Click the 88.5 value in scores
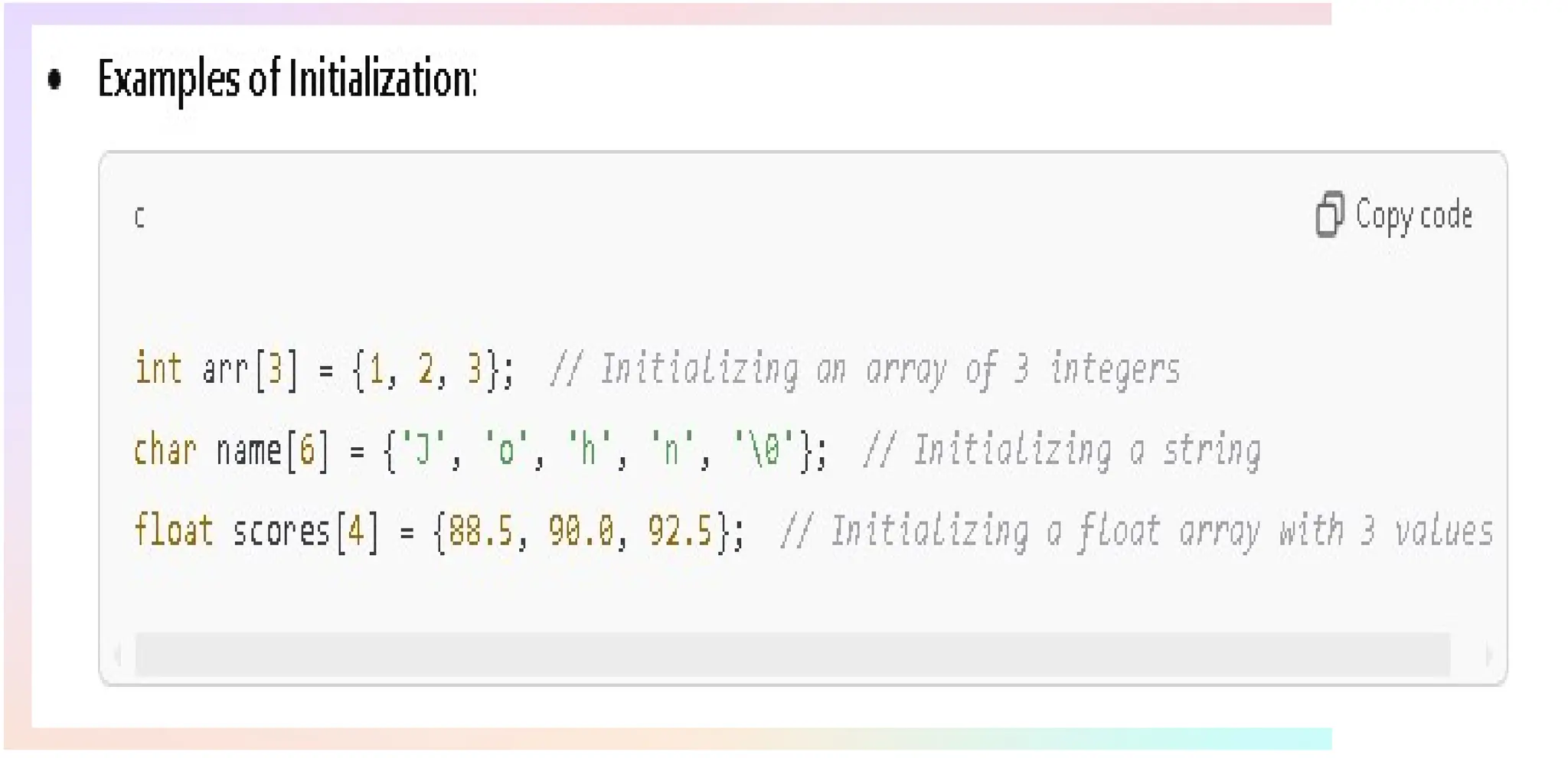Image resolution: width=1568 pixels, height=758 pixels. [x=480, y=530]
